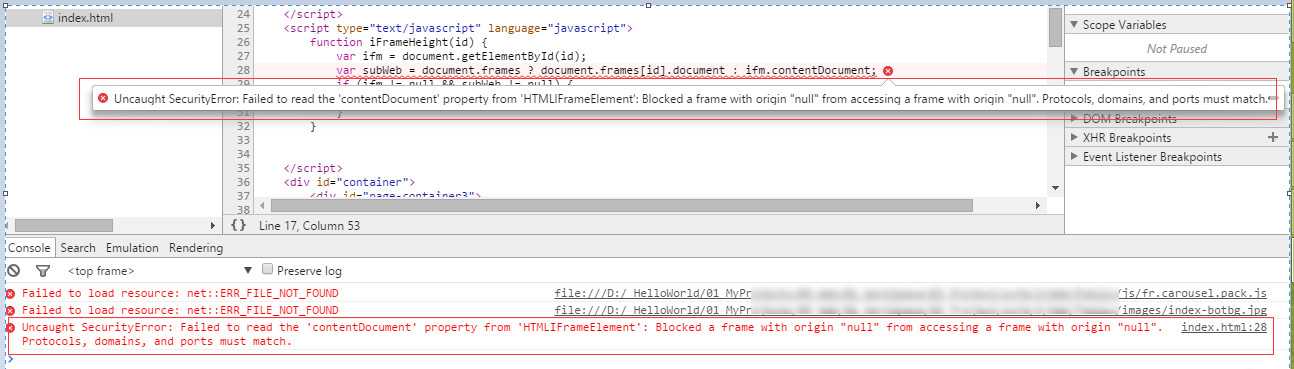Screen dimensions: 1294x369
Task: Switch to the Search tab
Action: (78, 248)
